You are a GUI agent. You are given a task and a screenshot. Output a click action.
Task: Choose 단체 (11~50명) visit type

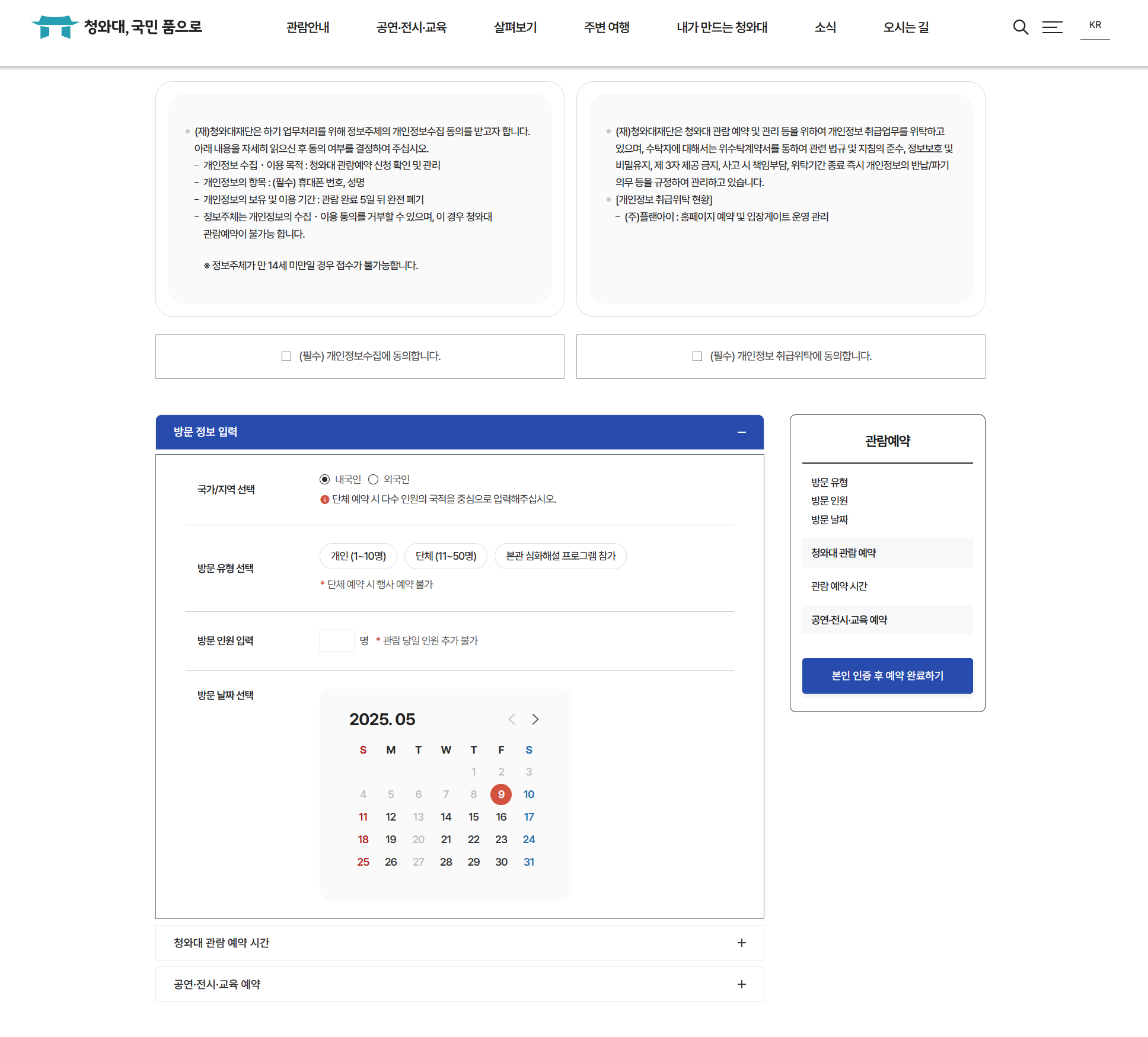pyautogui.click(x=445, y=556)
